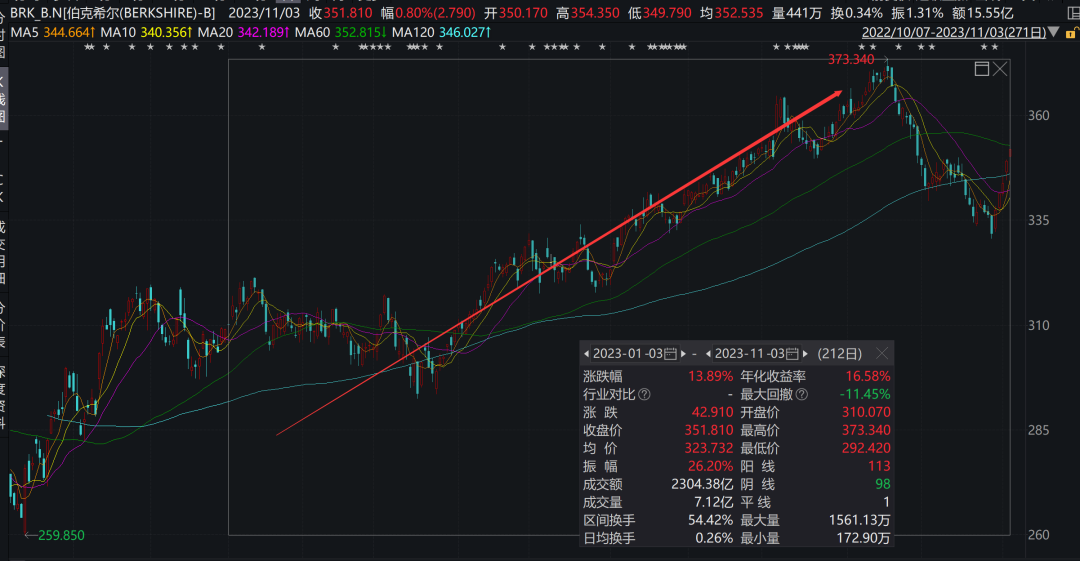Screen dimensions: 1080x561
Task: Click the header 幅 0.80%(2.790) change value
Action: [428, 13]
